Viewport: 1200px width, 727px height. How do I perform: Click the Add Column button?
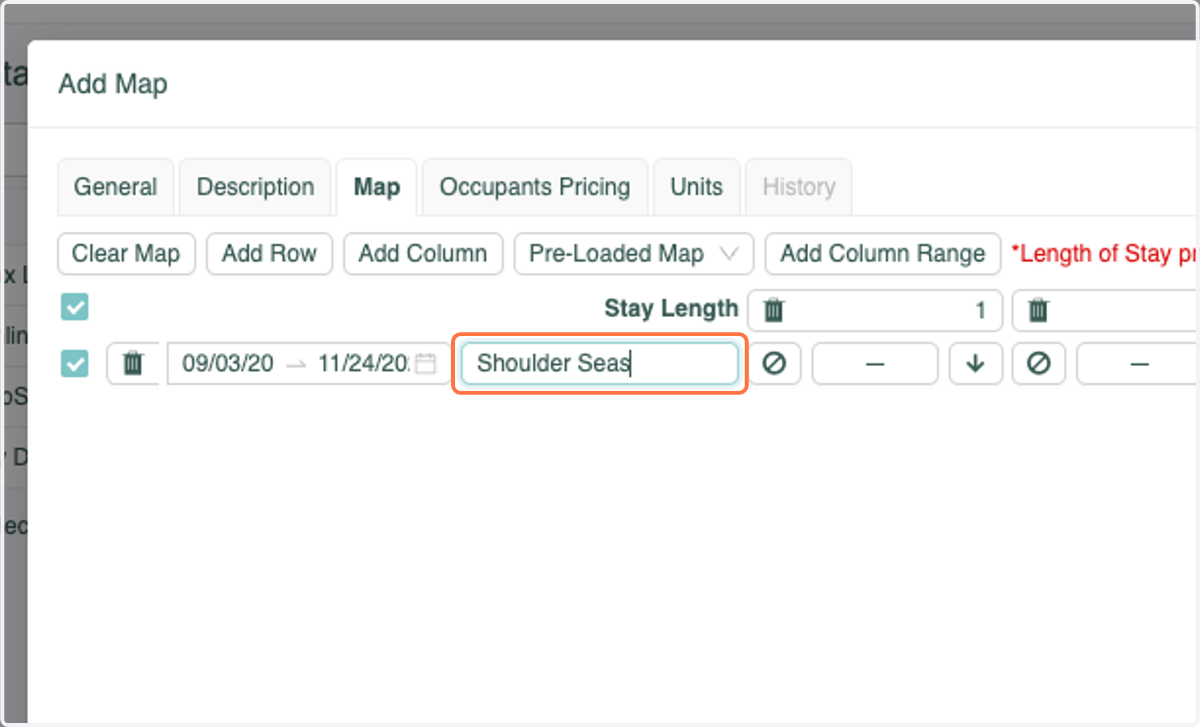pos(423,254)
